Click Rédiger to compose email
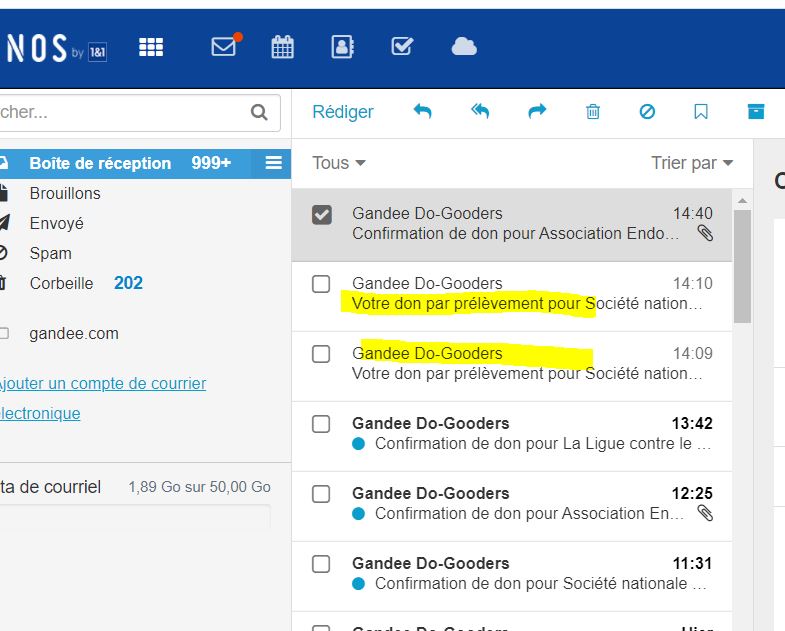The height and width of the screenshot is (631, 785). pyautogui.click(x=343, y=112)
